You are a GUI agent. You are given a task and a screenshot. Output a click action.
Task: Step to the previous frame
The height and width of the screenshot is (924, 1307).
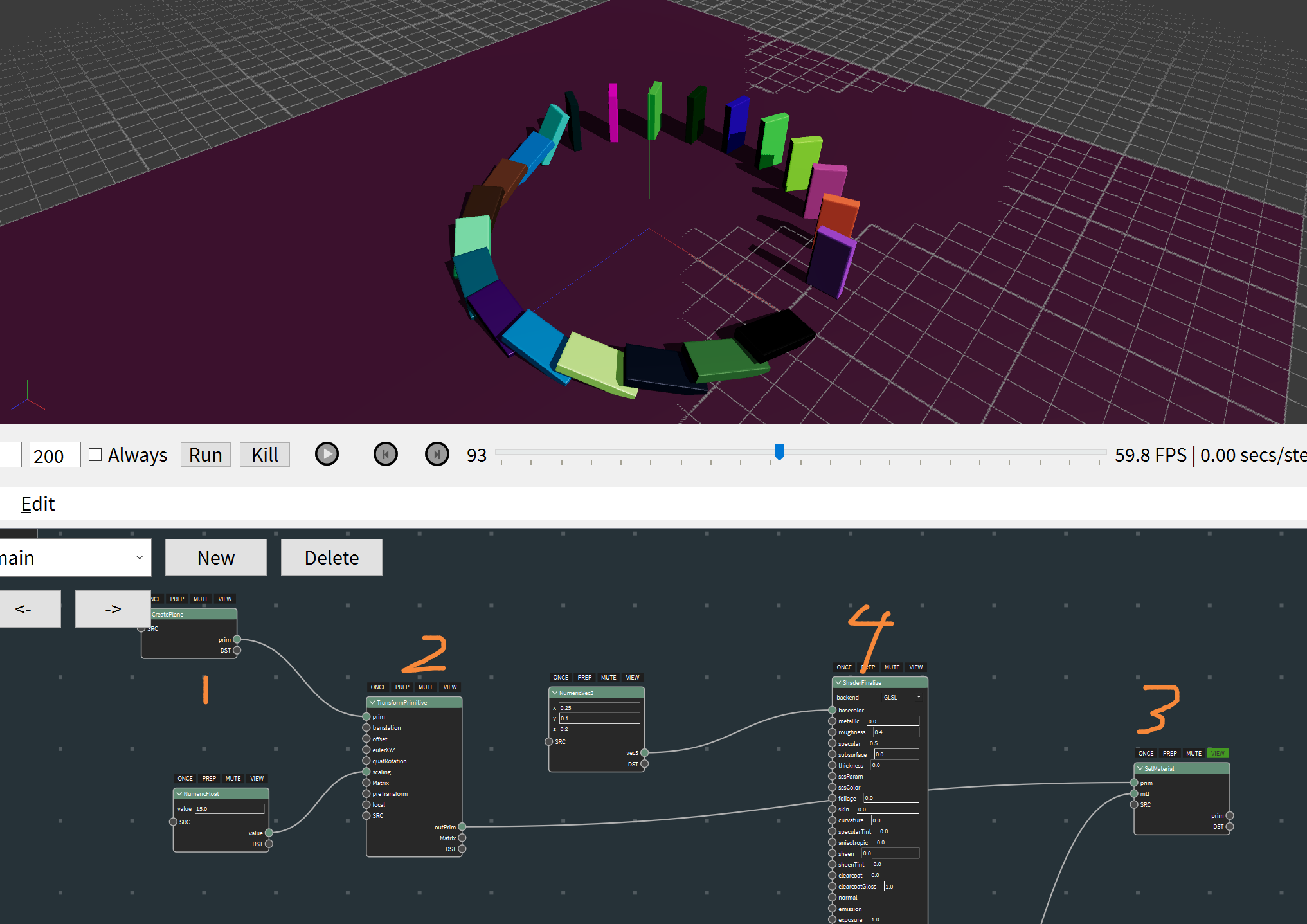tap(385, 454)
